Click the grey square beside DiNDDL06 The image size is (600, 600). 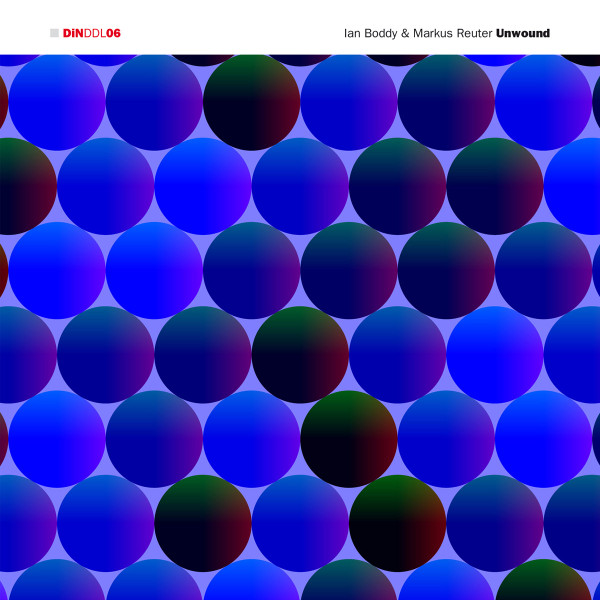(x=54, y=33)
